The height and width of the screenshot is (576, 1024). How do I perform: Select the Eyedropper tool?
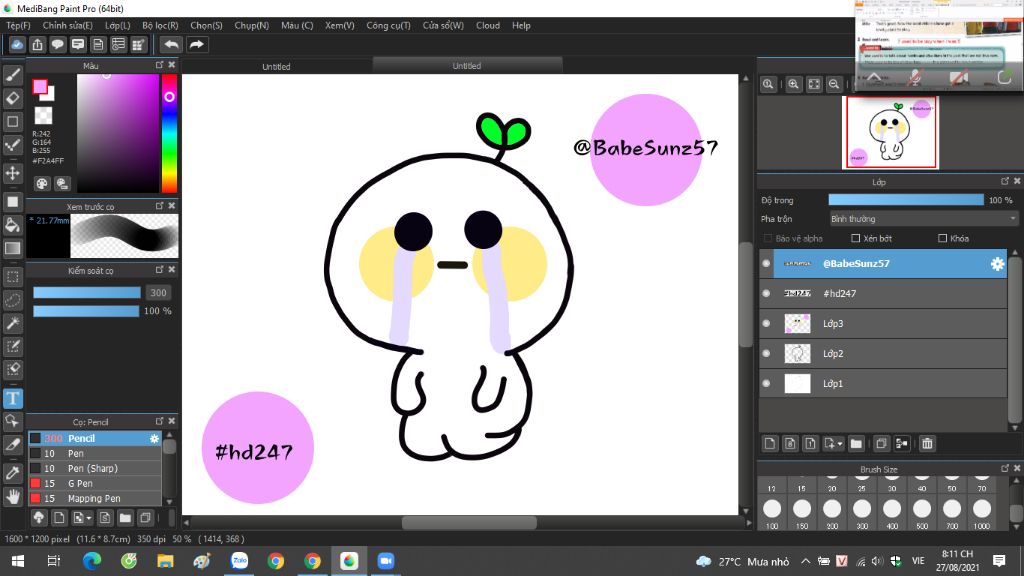coord(13,472)
